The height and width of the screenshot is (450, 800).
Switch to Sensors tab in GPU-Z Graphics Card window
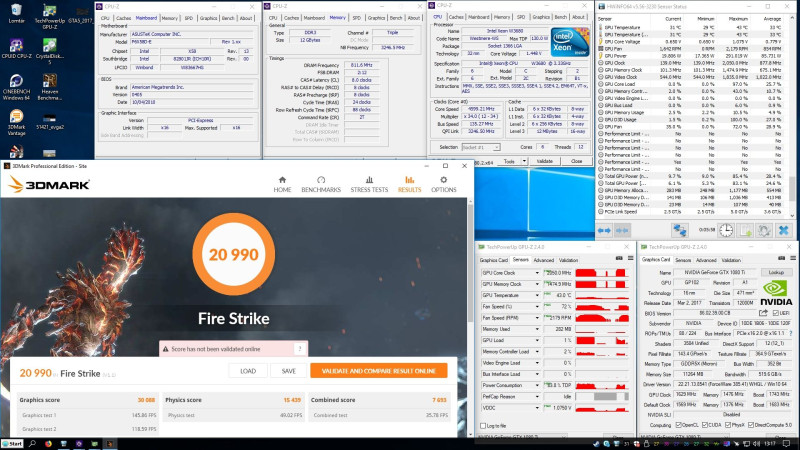(x=683, y=260)
